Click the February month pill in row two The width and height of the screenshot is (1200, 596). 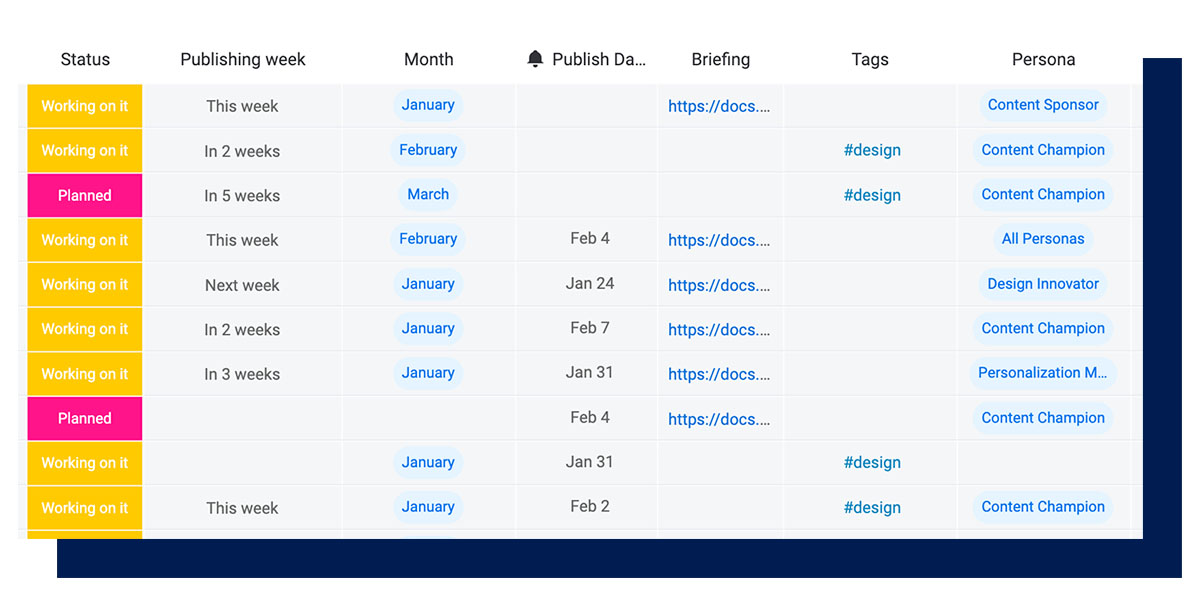pos(428,150)
